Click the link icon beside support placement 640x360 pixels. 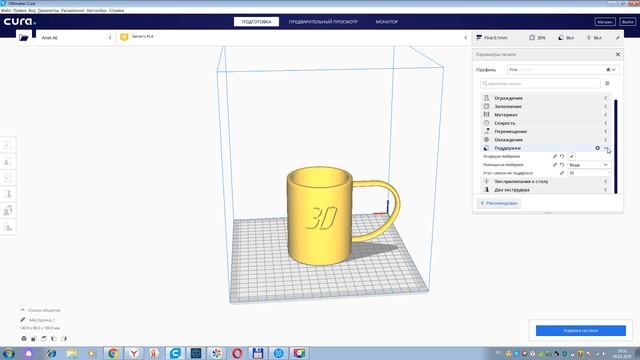(555, 165)
